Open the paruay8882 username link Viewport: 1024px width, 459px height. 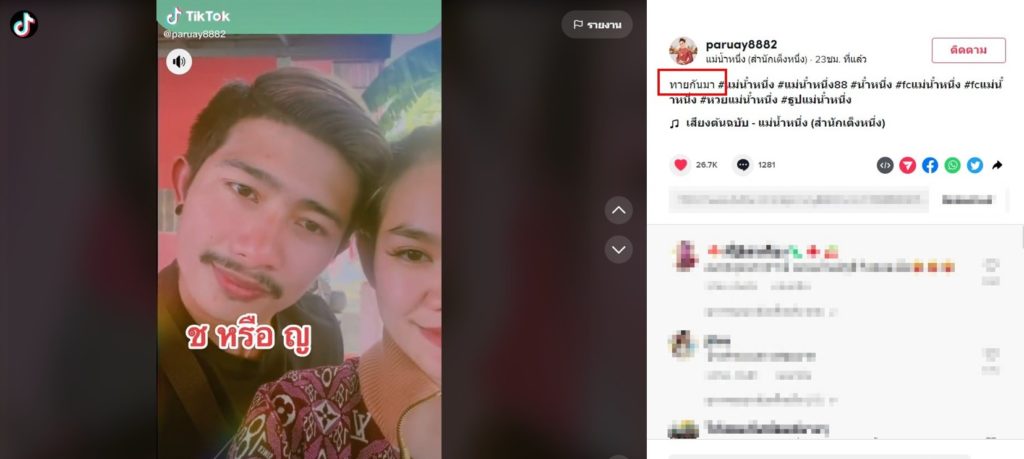pos(741,44)
